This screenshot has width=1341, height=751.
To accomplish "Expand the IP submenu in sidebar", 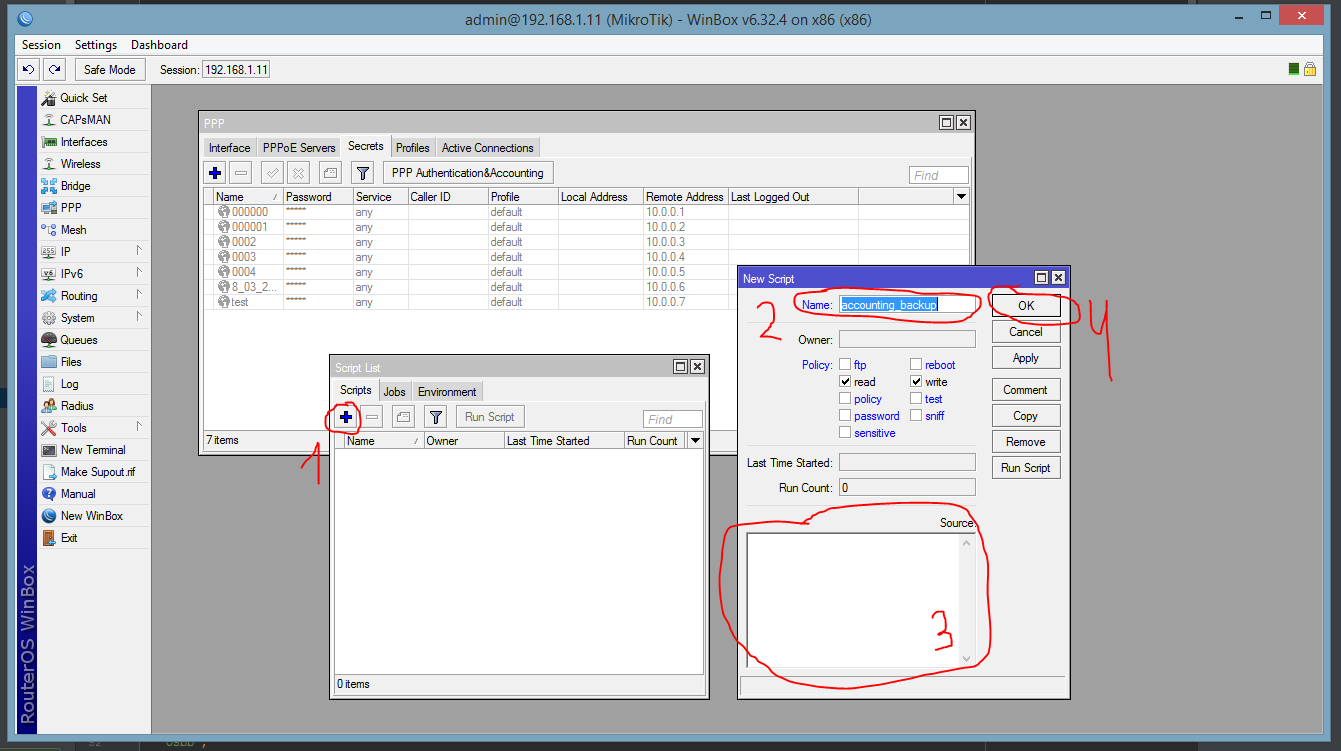I will coord(139,251).
